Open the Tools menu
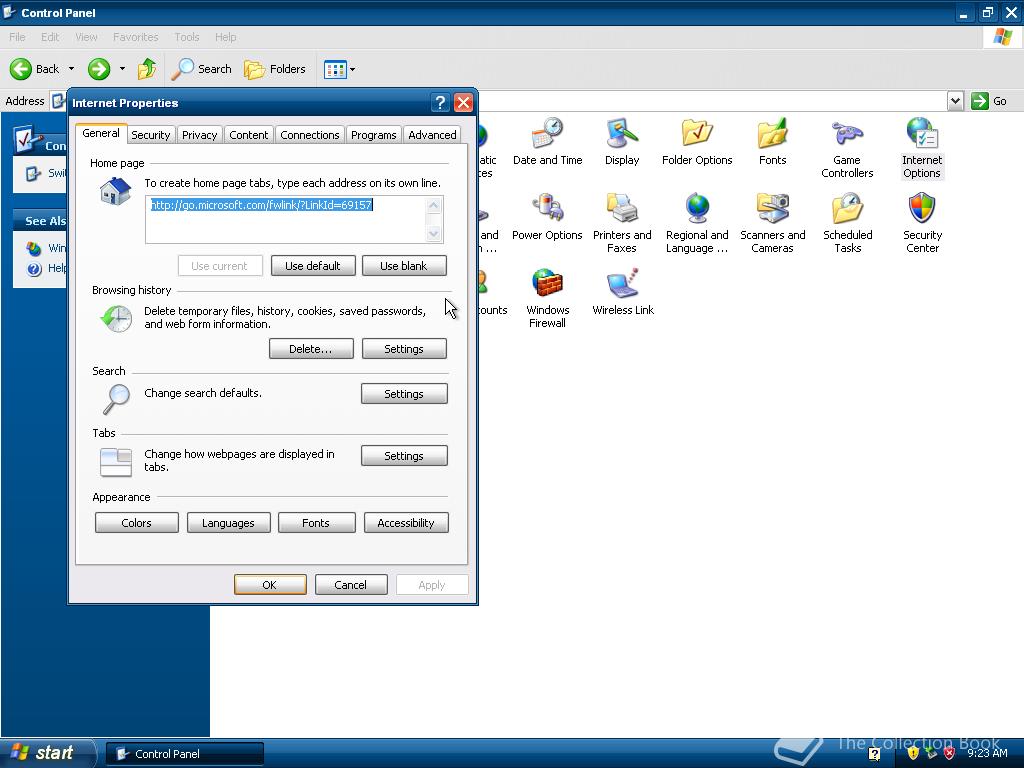The image size is (1024, 768). tap(187, 37)
